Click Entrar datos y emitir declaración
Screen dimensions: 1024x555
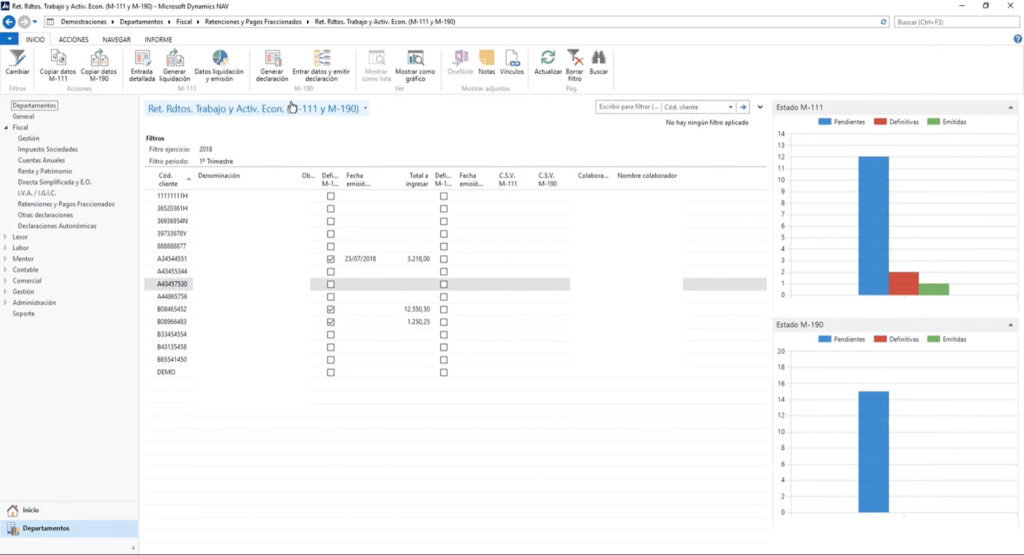coord(321,65)
